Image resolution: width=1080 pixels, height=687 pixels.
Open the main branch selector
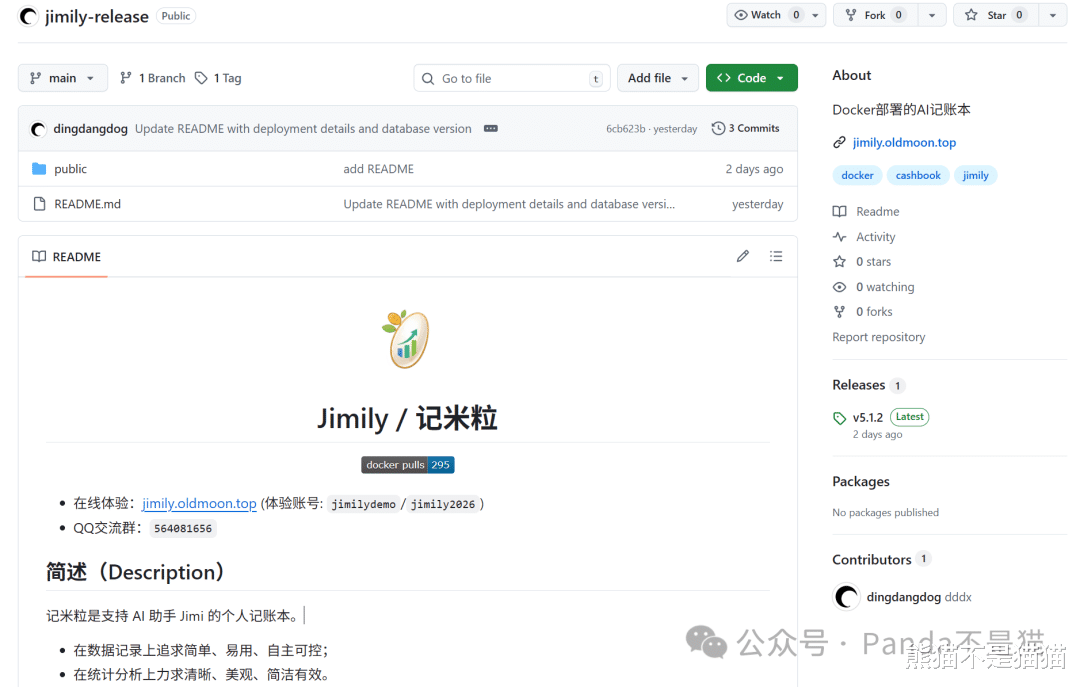(63, 78)
